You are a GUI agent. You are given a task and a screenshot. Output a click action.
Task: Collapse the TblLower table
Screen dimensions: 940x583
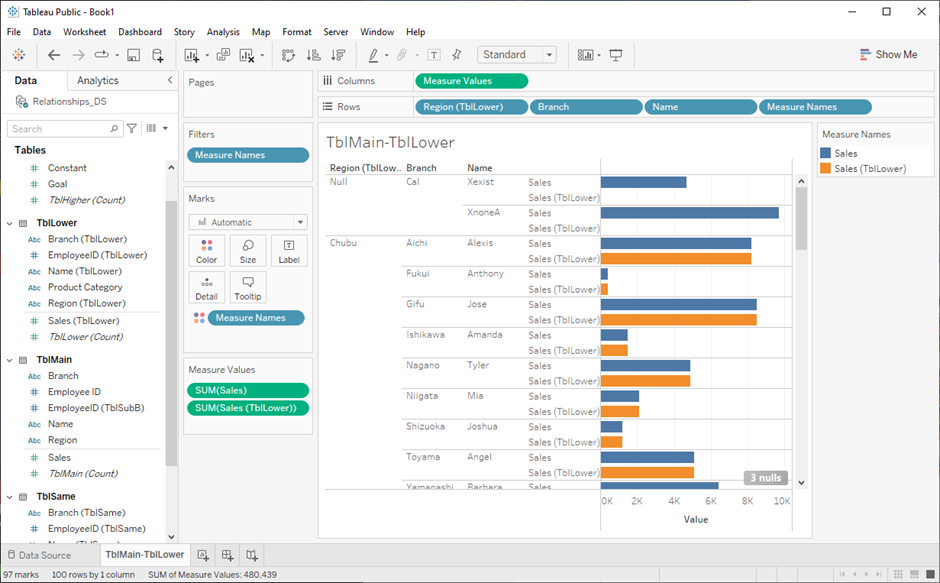pyautogui.click(x=10, y=223)
